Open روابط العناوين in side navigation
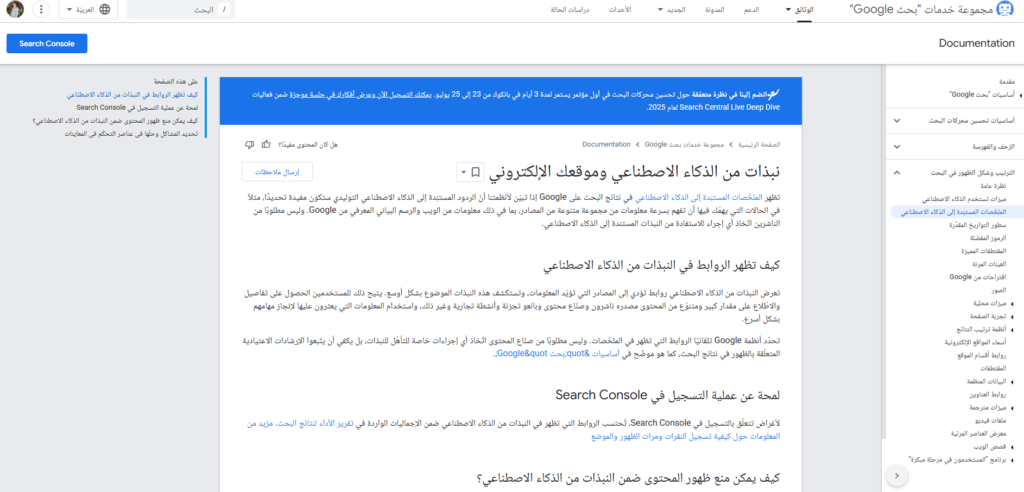Viewport: 1024px width, 492px height. (x=989, y=395)
